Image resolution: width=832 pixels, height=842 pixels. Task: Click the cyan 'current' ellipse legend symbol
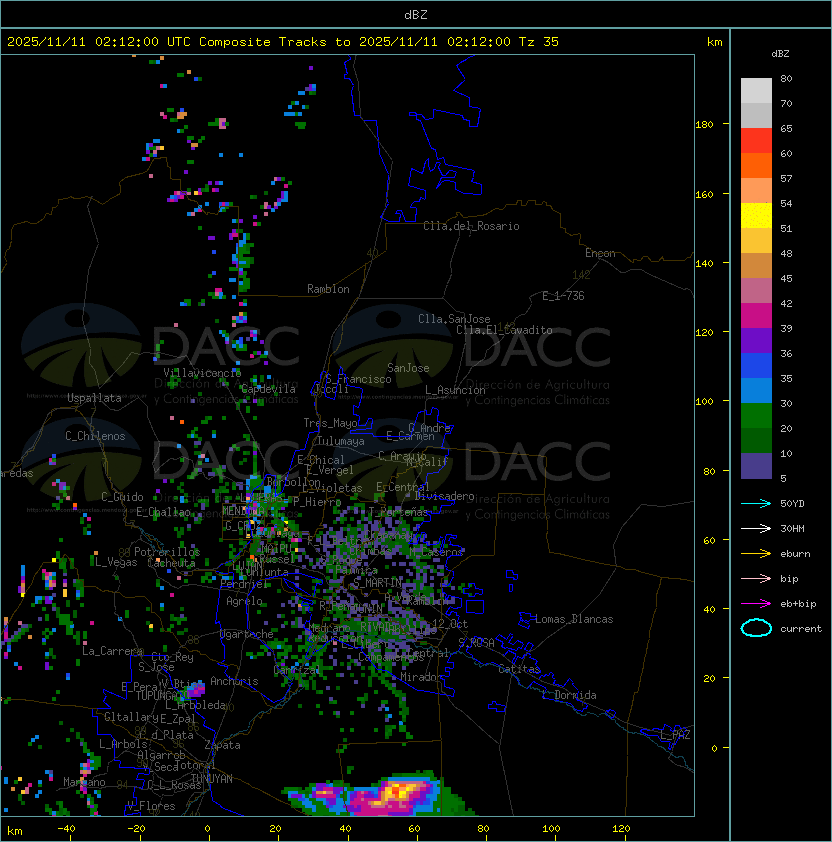pos(756,628)
